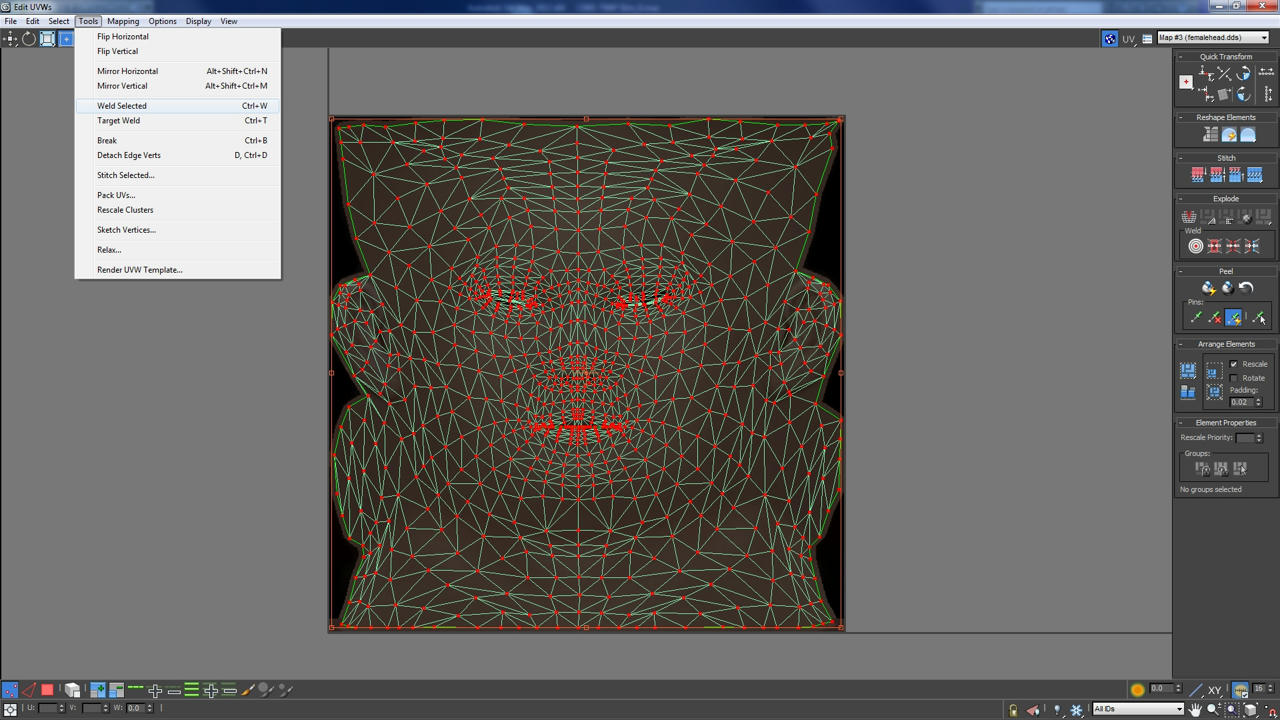Click the last Stitch custom icon
1280x720 pixels.
tap(1255, 175)
